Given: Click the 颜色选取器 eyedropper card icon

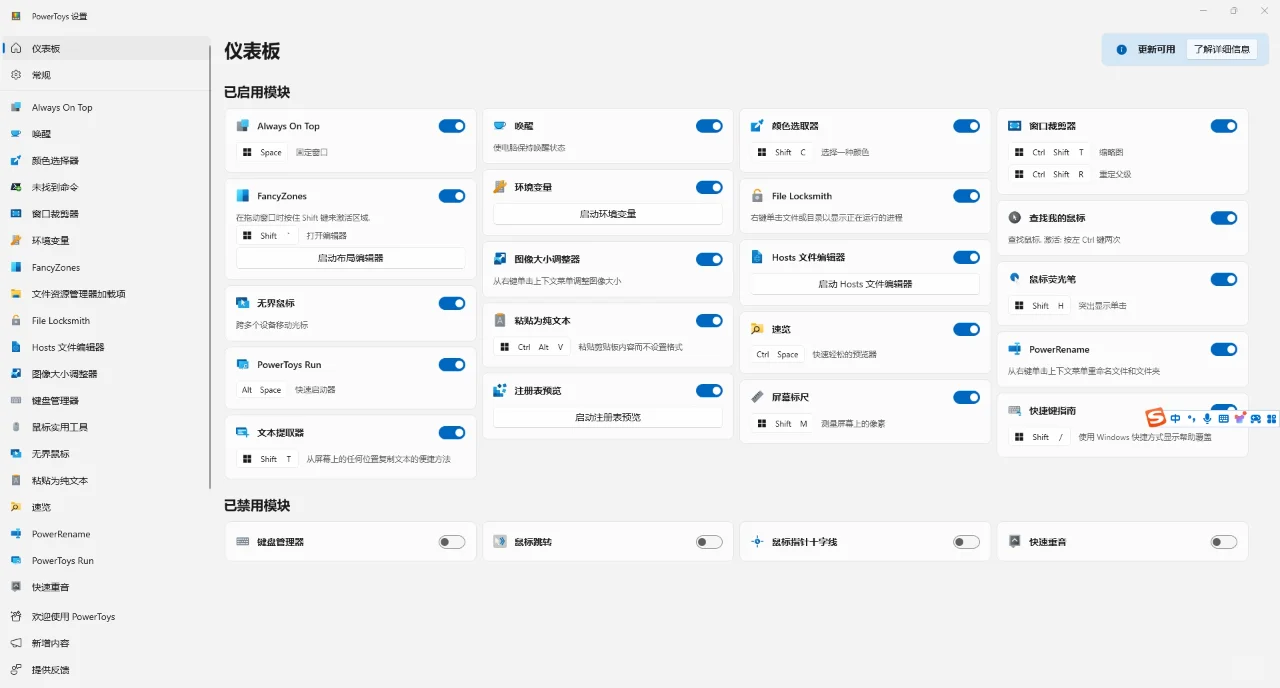Looking at the screenshot, I should pyautogui.click(x=757, y=126).
